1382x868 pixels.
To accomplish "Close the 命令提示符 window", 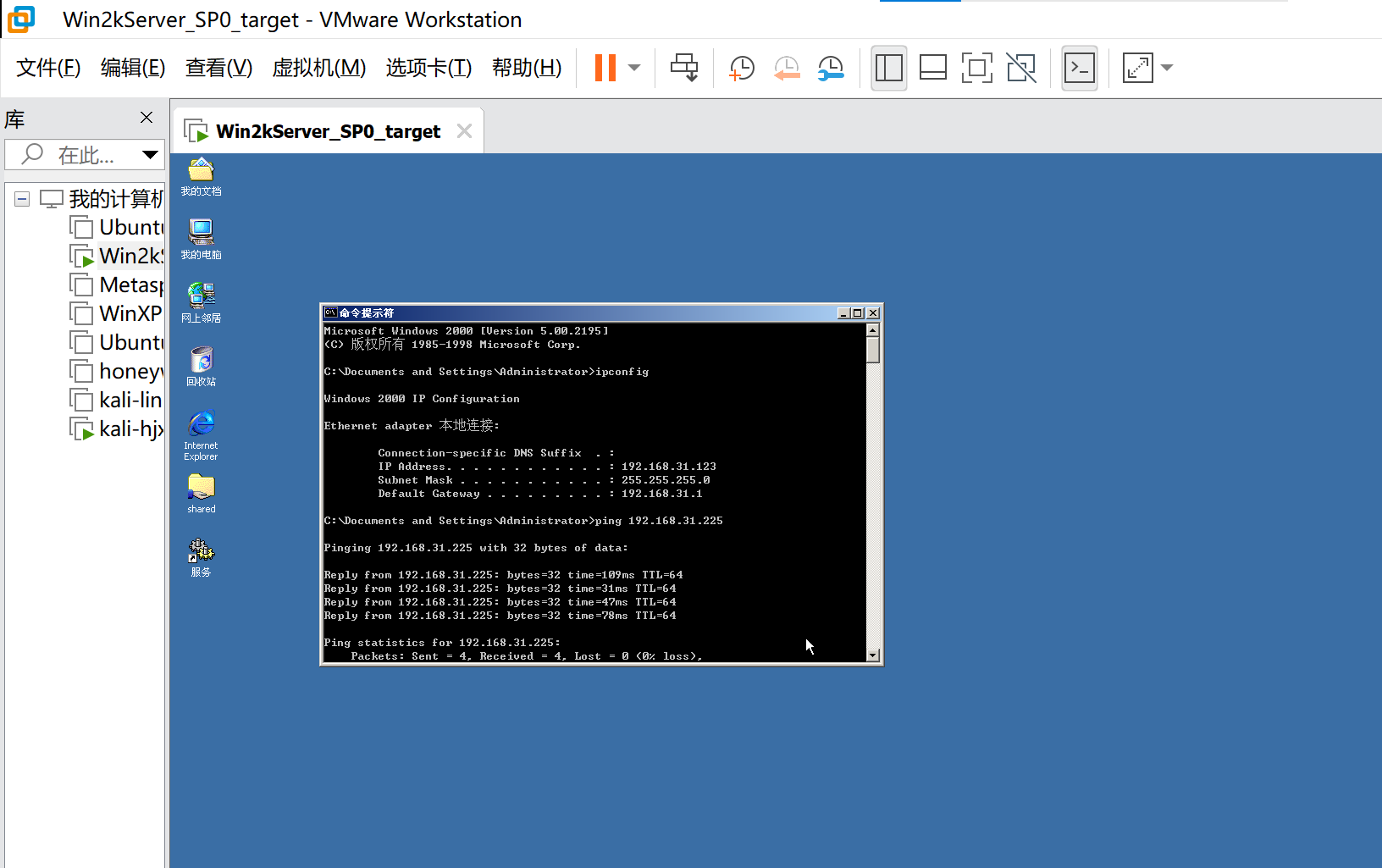I will point(873,313).
